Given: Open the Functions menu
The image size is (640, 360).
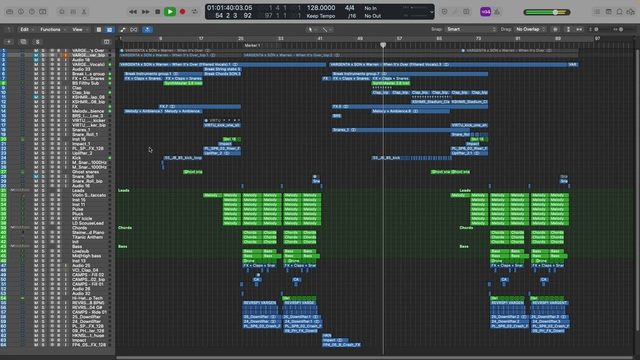Looking at the screenshot, I should point(52,29).
